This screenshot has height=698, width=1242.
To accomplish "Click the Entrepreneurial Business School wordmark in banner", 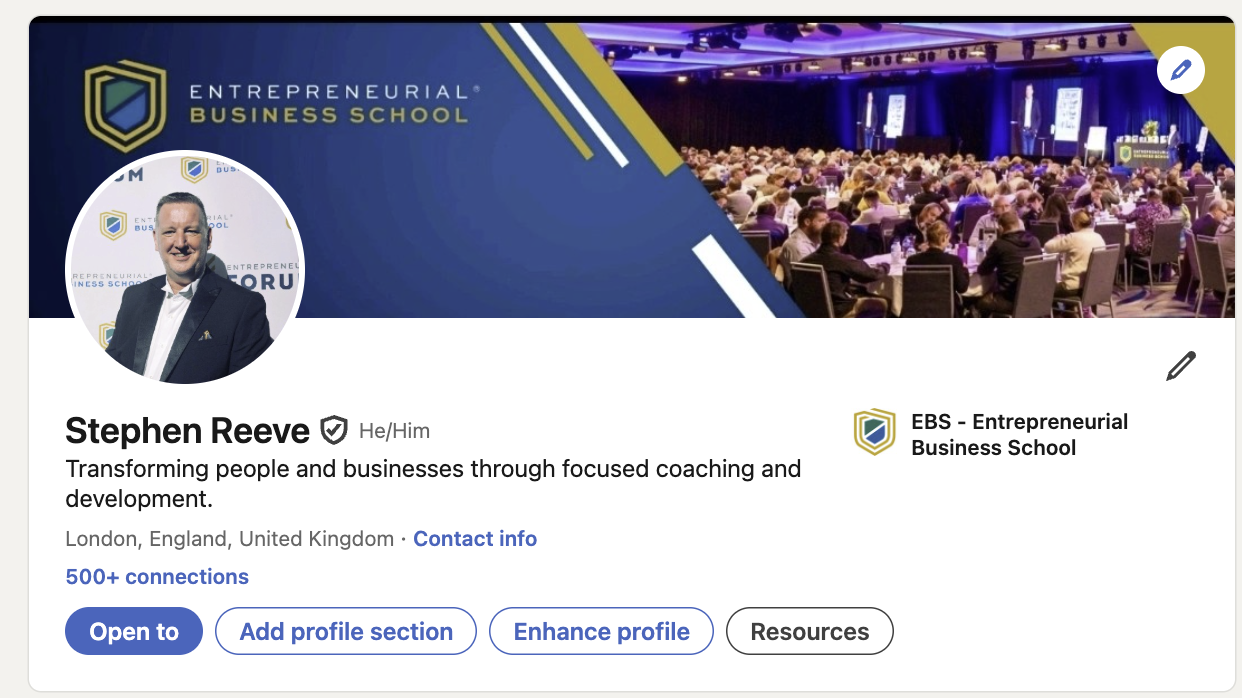I will (x=330, y=104).
